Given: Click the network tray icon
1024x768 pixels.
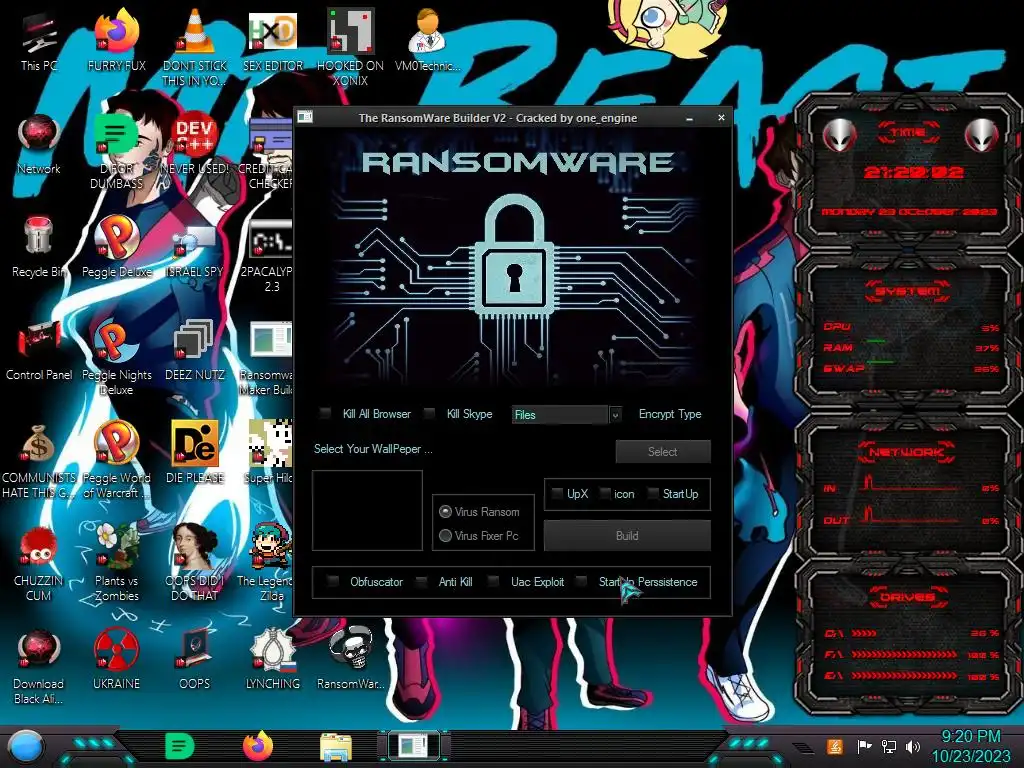Looking at the screenshot, I should tap(888, 746).
